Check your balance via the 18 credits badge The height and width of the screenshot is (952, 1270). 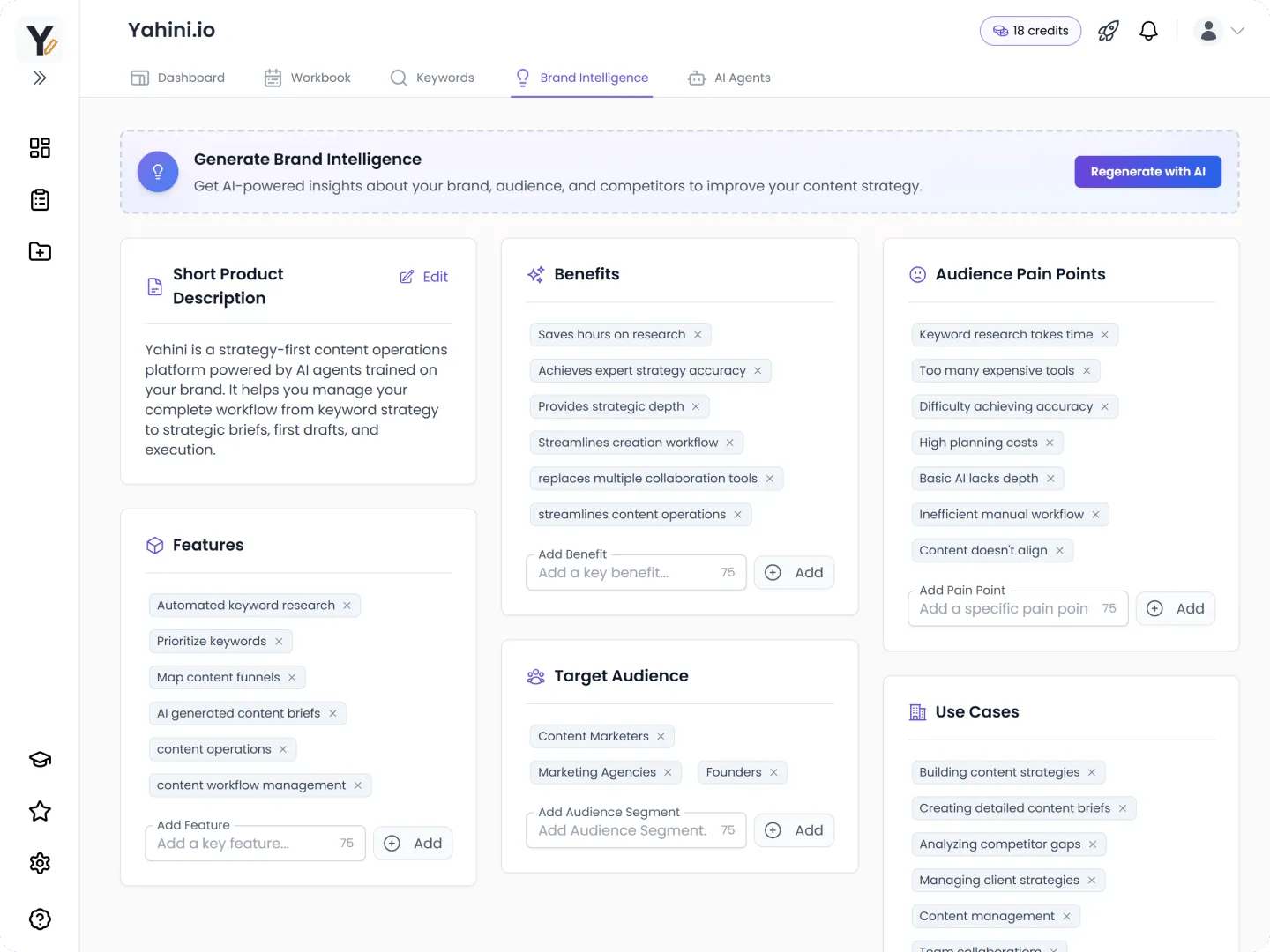pyautogui.click(x=1030, y=30)
